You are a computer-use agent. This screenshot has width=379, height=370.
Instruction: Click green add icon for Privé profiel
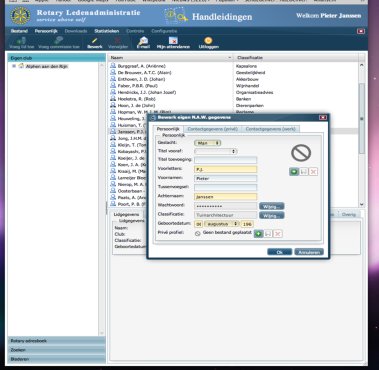pyautogui.click(x=258, y=234)
